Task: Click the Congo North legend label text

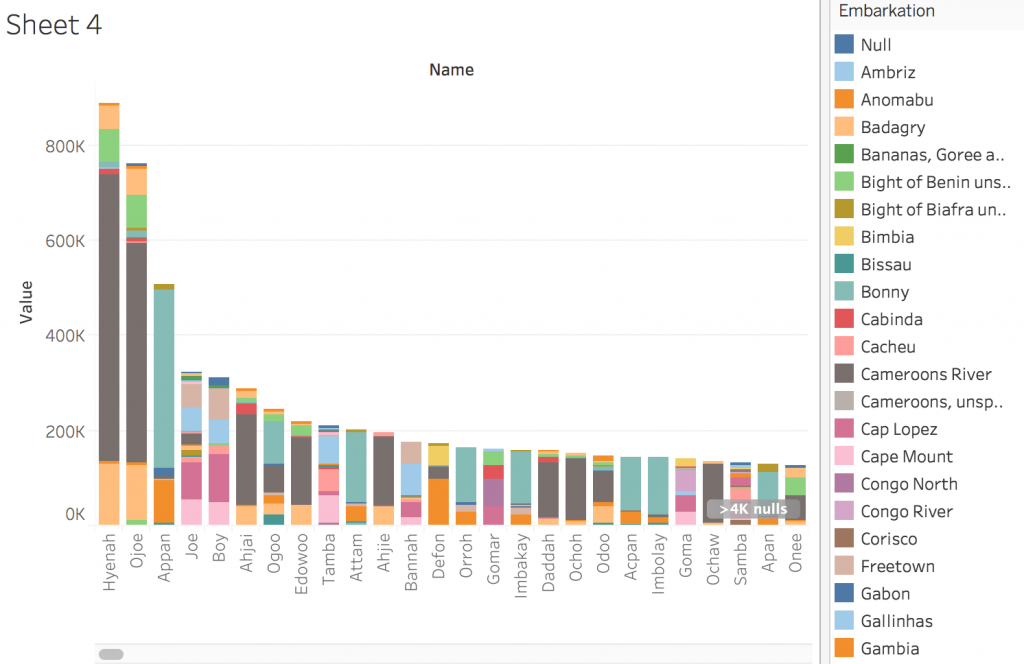Action: (908, 484)
